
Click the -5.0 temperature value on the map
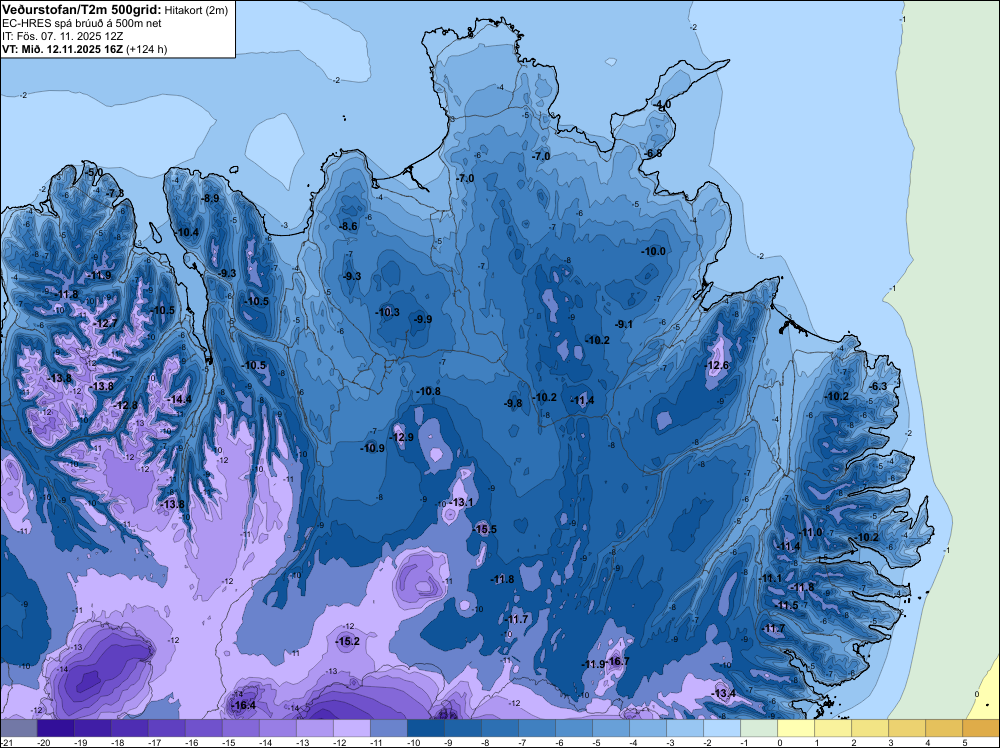[x=94, y=173]
